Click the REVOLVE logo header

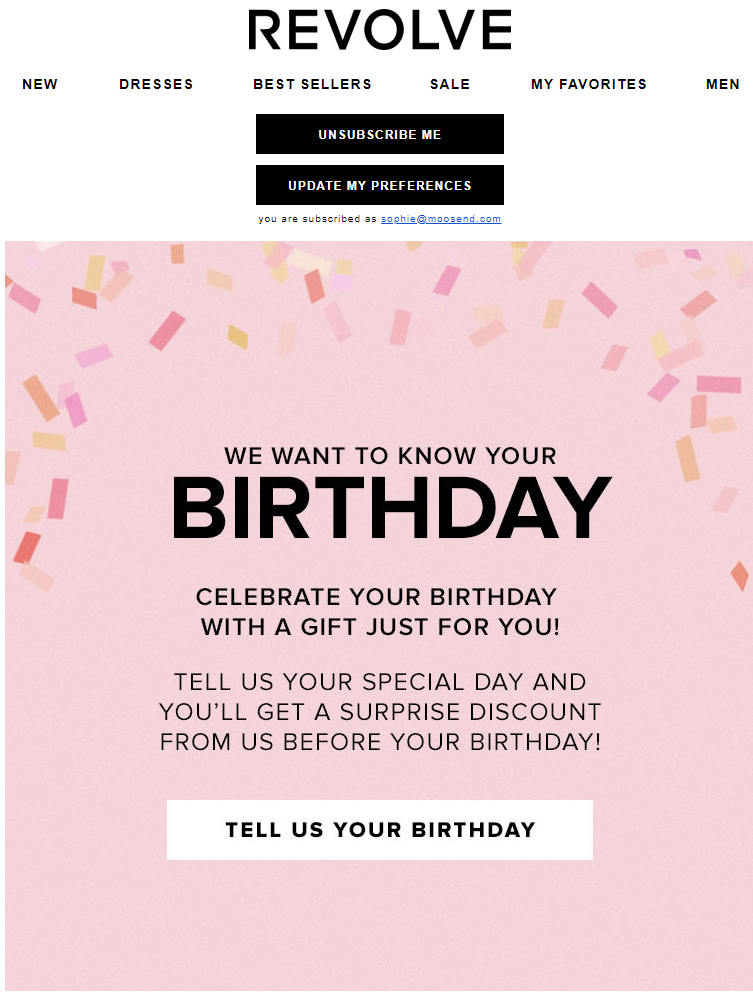379,30
